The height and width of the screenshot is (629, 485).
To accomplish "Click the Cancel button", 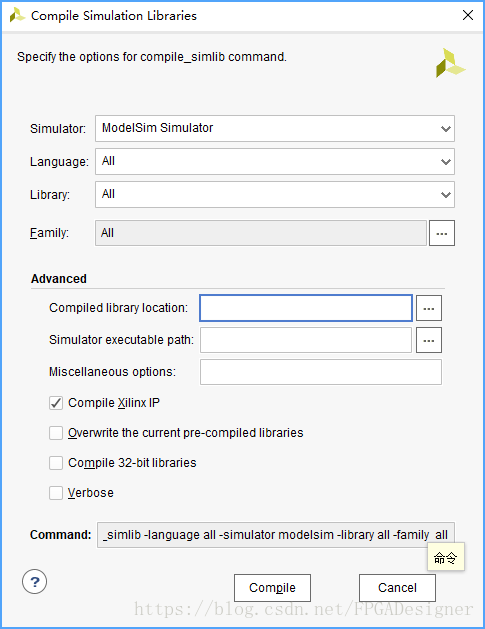I will 397,588.
